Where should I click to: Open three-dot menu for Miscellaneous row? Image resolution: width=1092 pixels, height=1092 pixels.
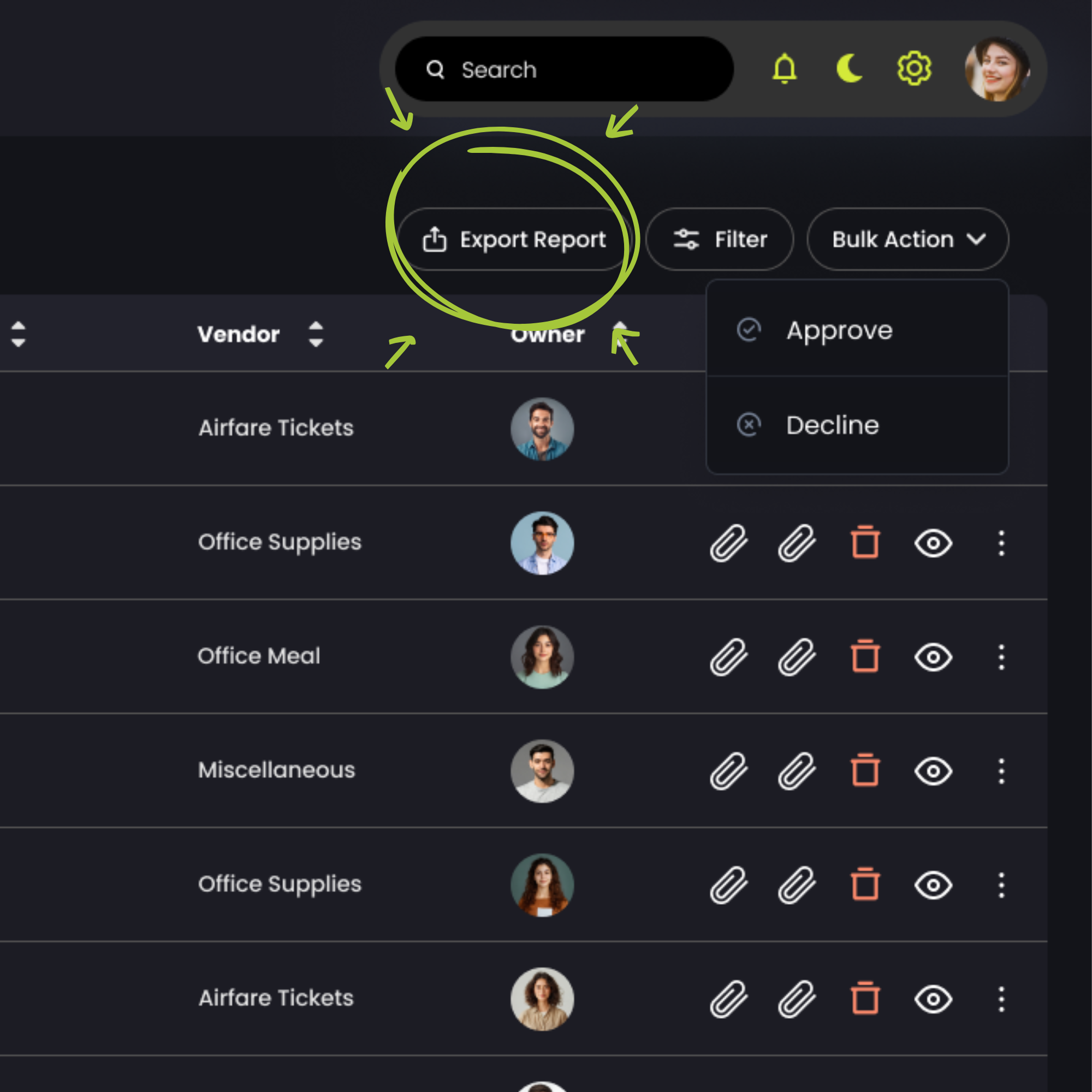pos(1001,771)
